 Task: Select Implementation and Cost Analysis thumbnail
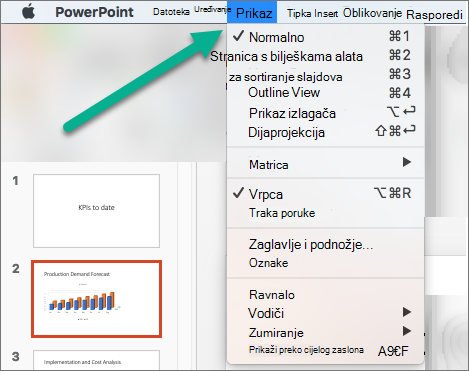pos(96,360)
